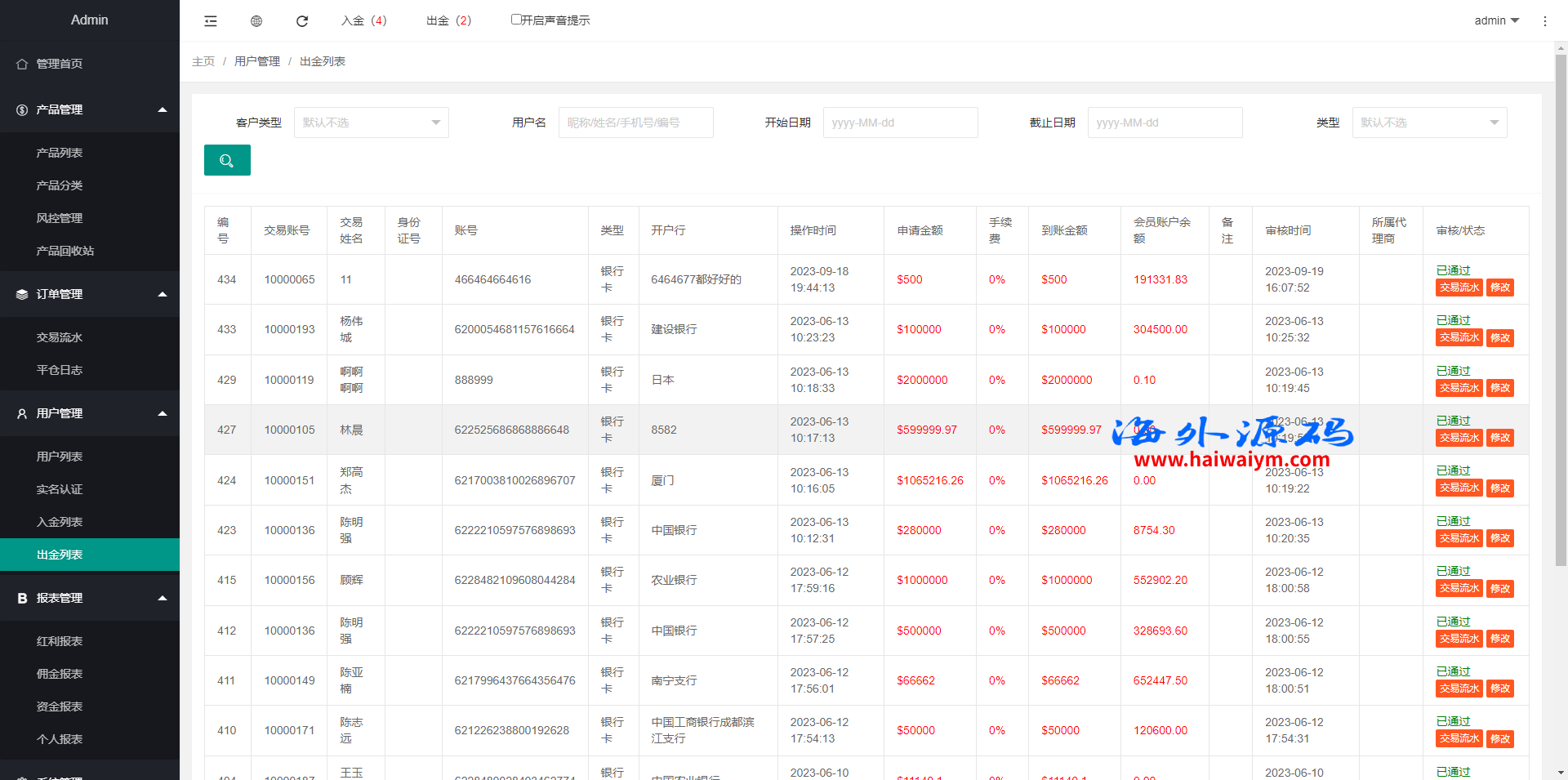The image size is (1568, 780).
Task: Click the 用户名 search input field
Action: point(635,123)
